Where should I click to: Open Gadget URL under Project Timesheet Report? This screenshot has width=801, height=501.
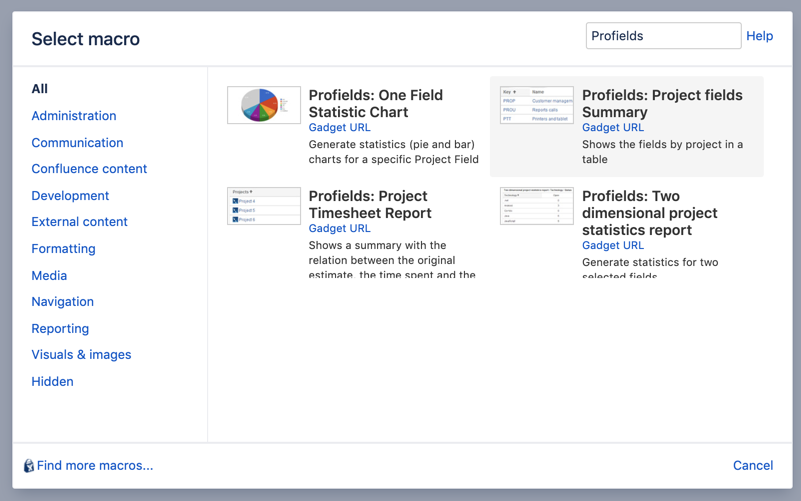pos(339,229)
